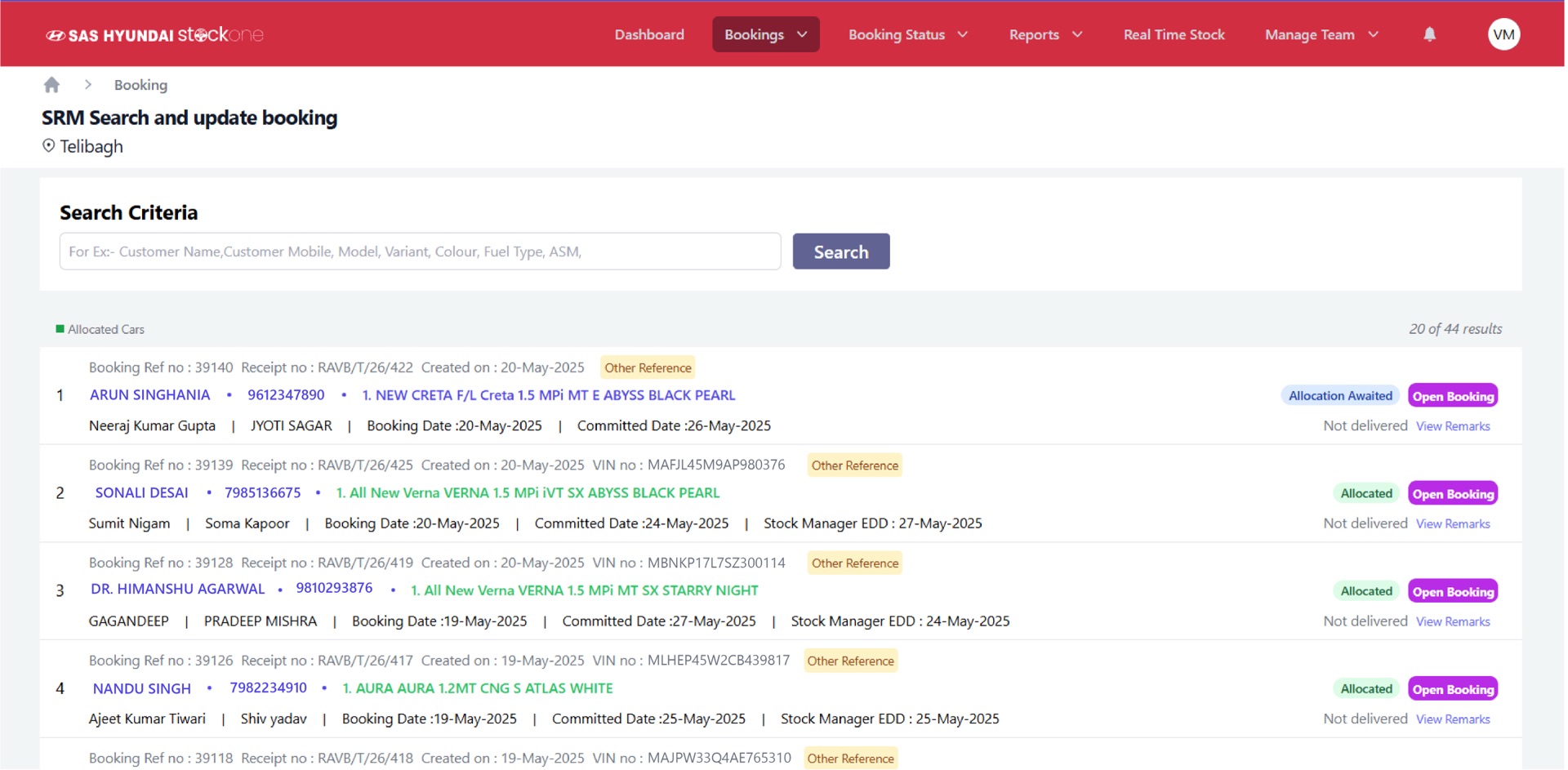Click phone number 9810293876
This screenshot has height=770, width=1568.
coord(334,589)
